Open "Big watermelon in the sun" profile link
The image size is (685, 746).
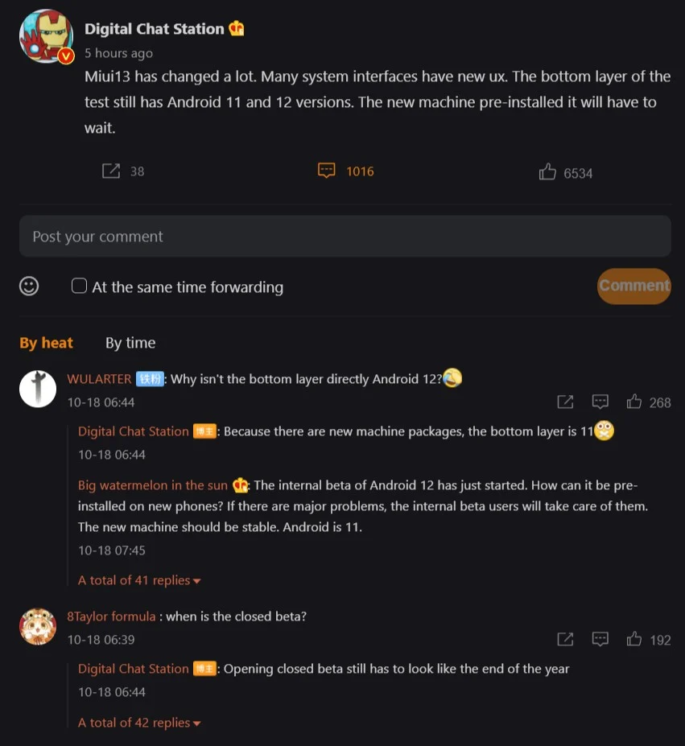coord(153,485)
